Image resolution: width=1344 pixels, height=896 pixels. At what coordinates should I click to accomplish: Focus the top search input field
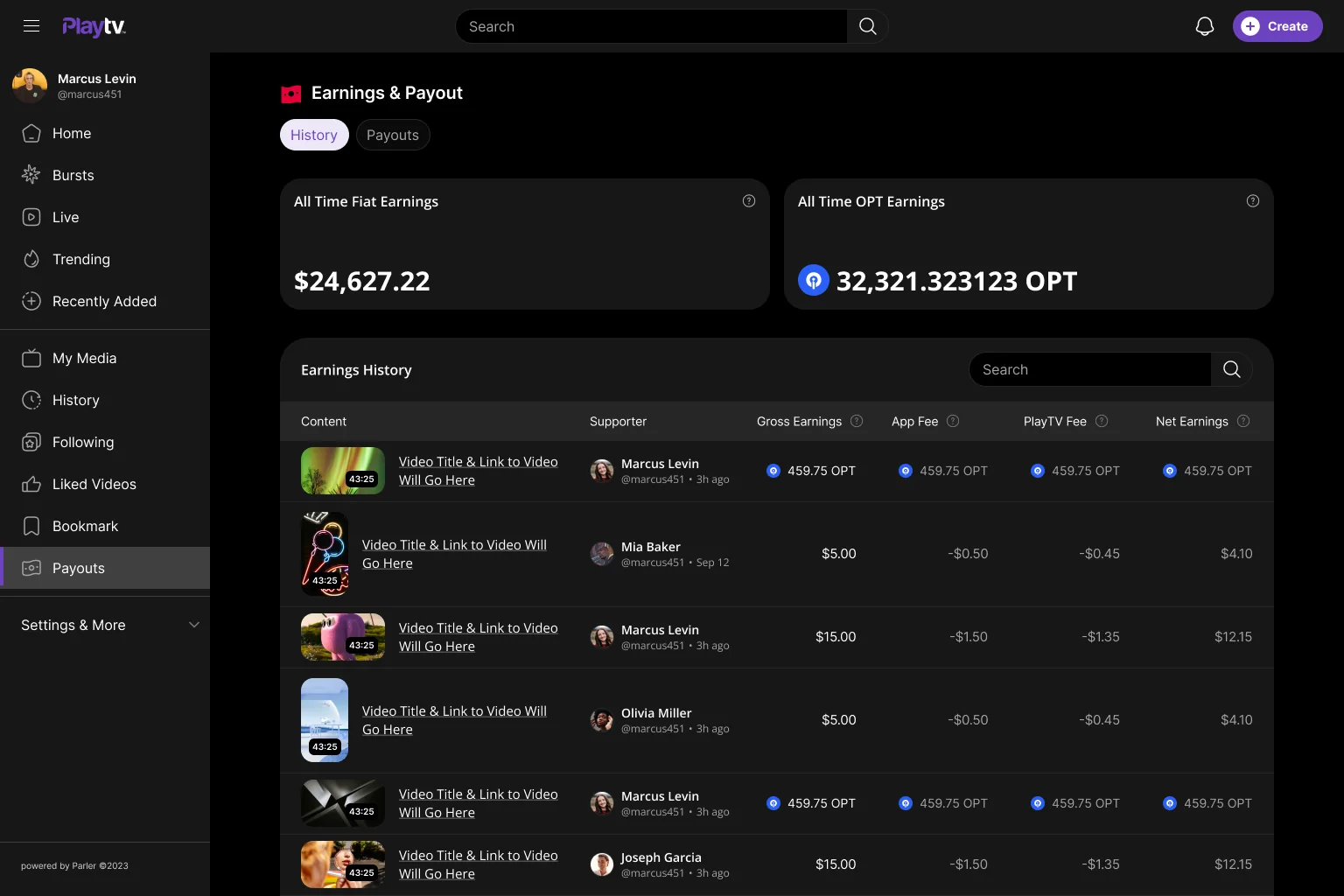click(x=651, y=26)
